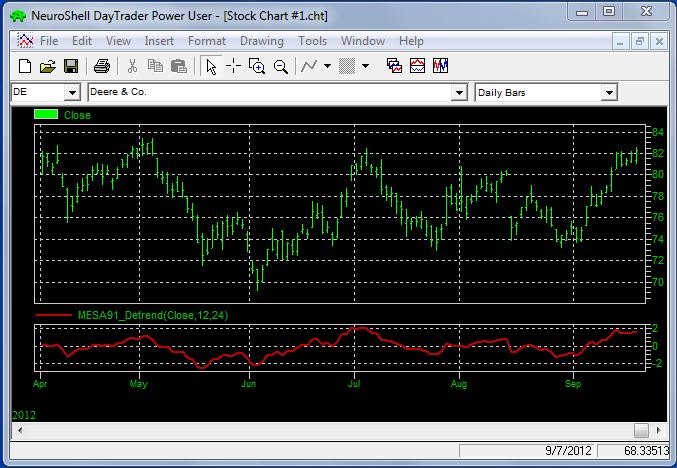Viewport: 677px width, 468px height.
Task: Click the chart pages toolbar icon
Action: (394, 66)
